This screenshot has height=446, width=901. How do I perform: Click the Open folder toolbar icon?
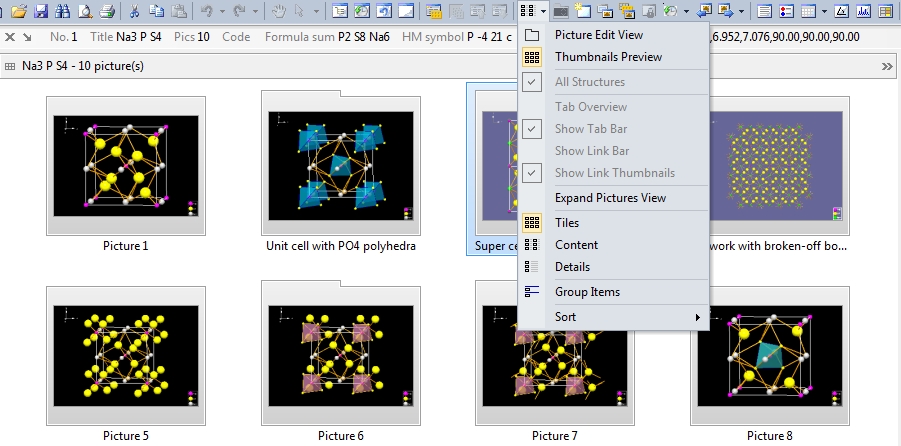coord(18,11)
